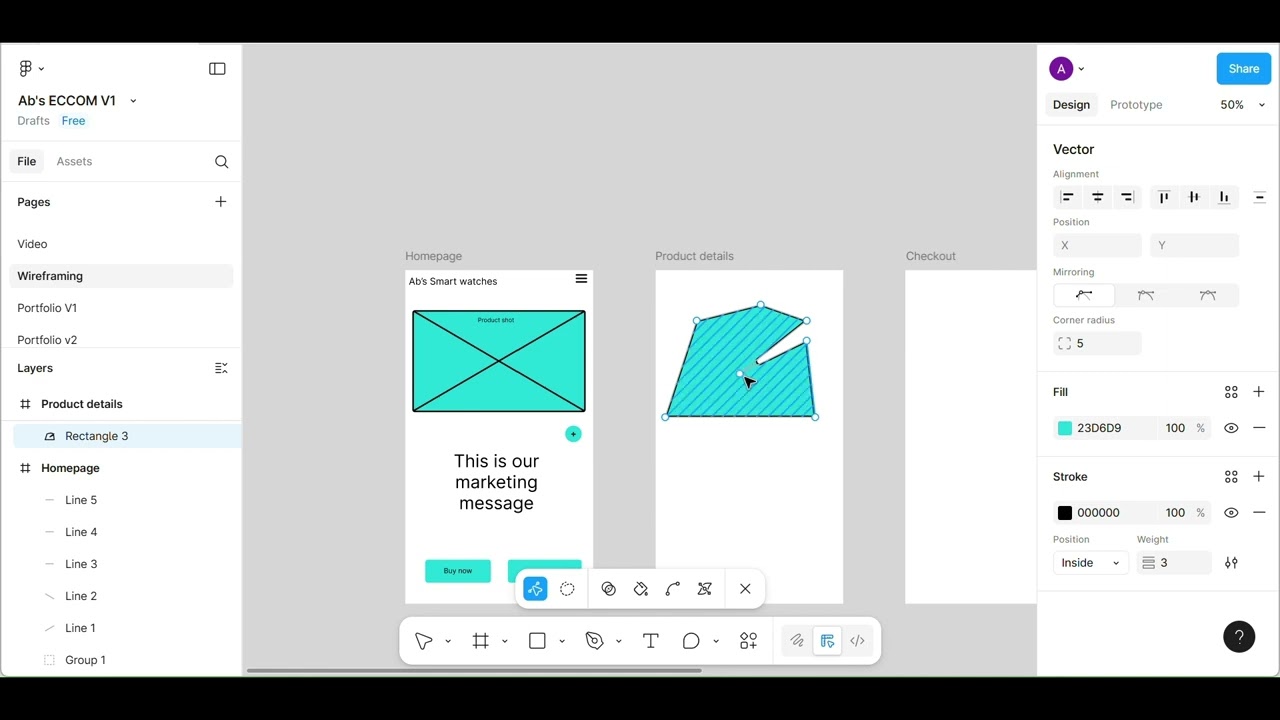The image size is (1280, 720).
Task: Align vertical centers icon
Action: click(x=1193, y=197)
